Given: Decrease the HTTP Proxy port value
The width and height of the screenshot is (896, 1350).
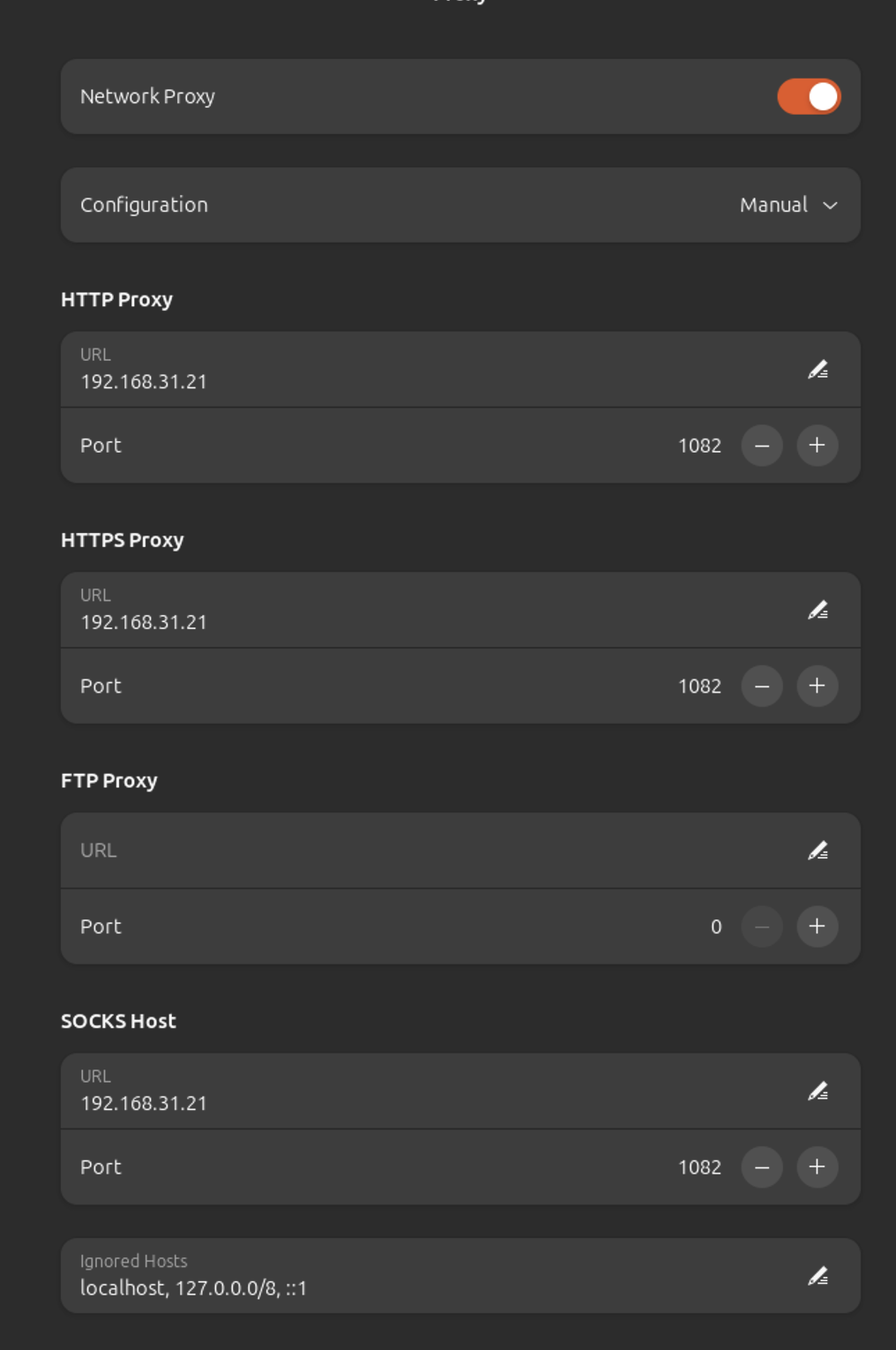Looking at the screenshot, I should 762,446.
